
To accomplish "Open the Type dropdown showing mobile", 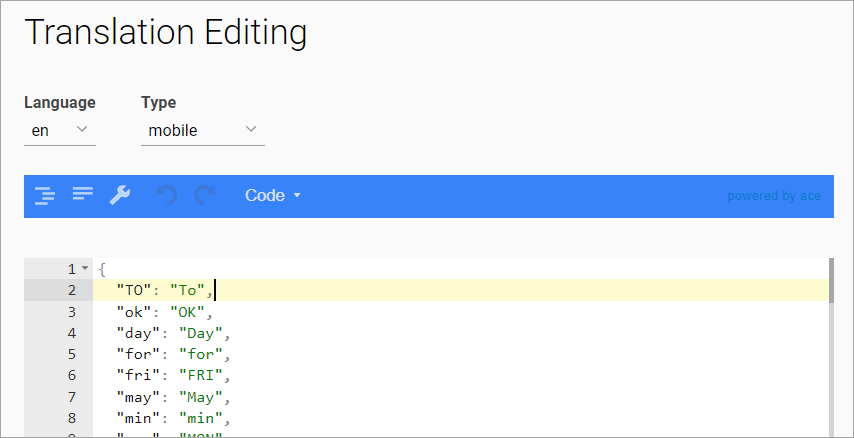I will tap(202, 130).
